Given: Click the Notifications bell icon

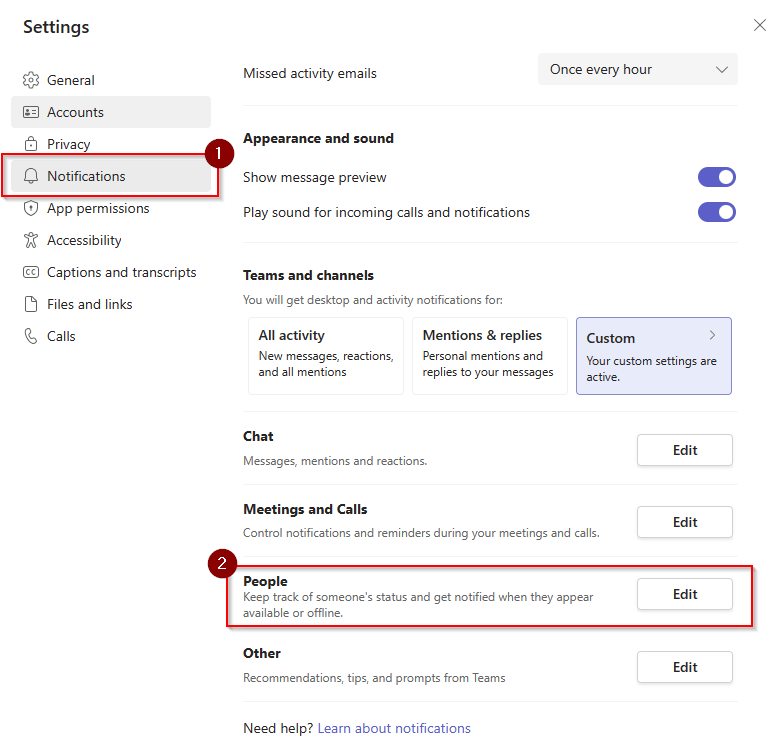Looking at the screenshot, I should point(31,176).
